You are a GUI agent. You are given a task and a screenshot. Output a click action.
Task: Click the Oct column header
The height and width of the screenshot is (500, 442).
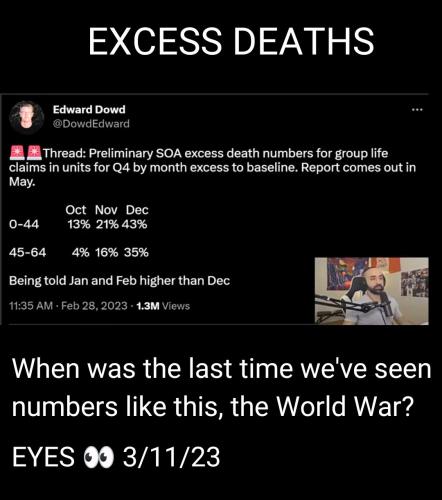(x=76, y=210)
